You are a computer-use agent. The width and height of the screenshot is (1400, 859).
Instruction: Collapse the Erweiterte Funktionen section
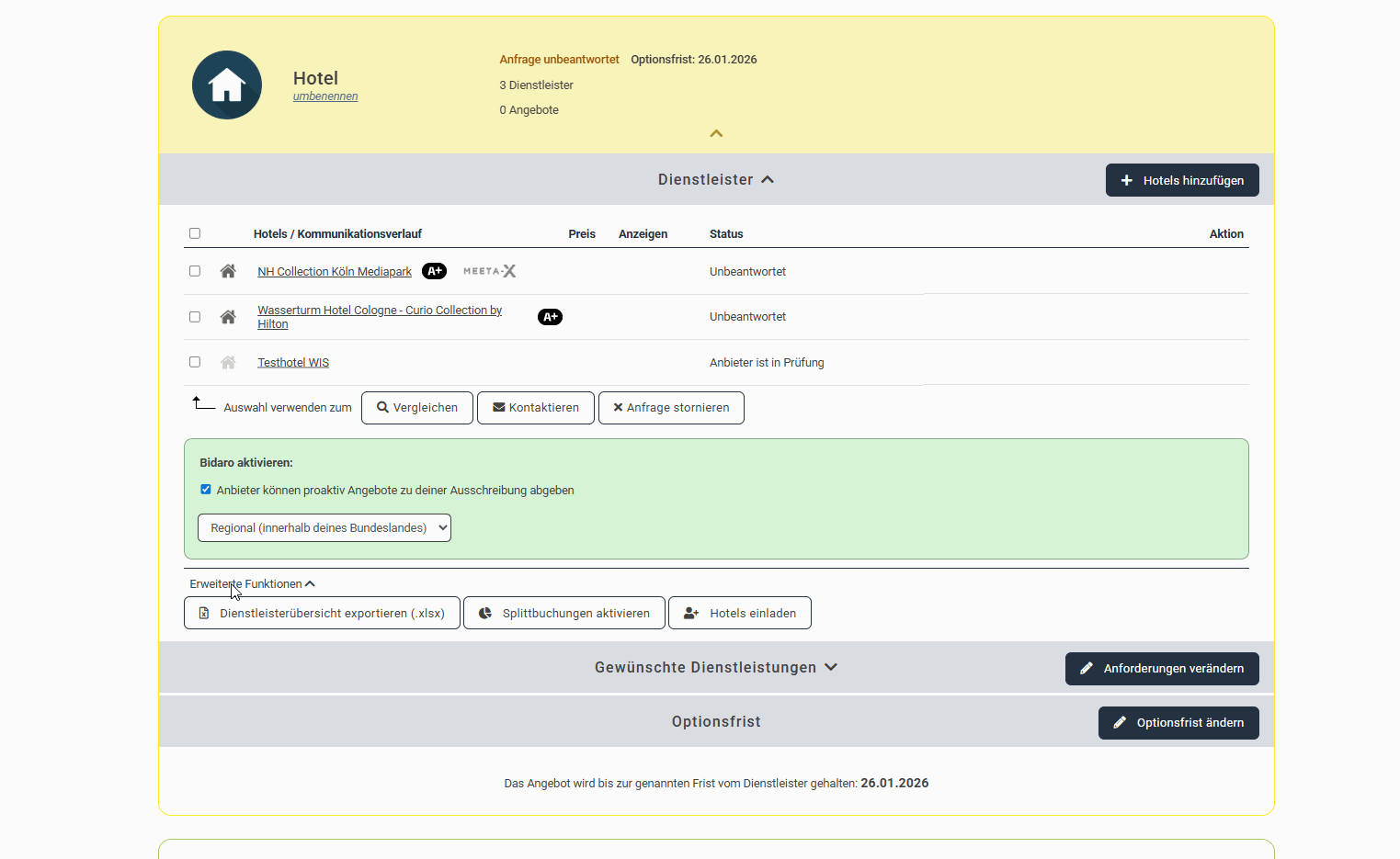click(252, 584)
